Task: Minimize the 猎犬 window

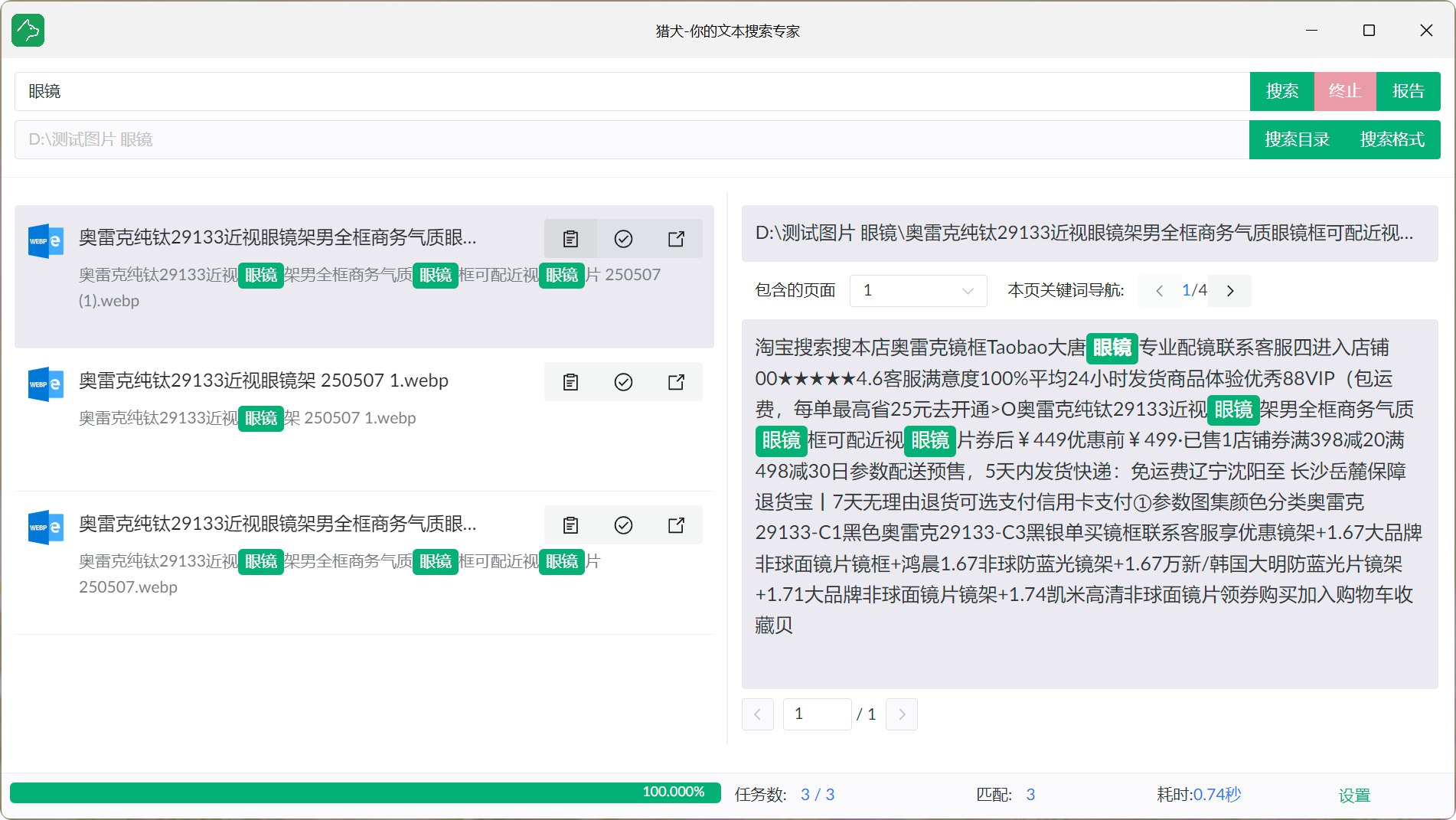Action: click(1311, 31)
